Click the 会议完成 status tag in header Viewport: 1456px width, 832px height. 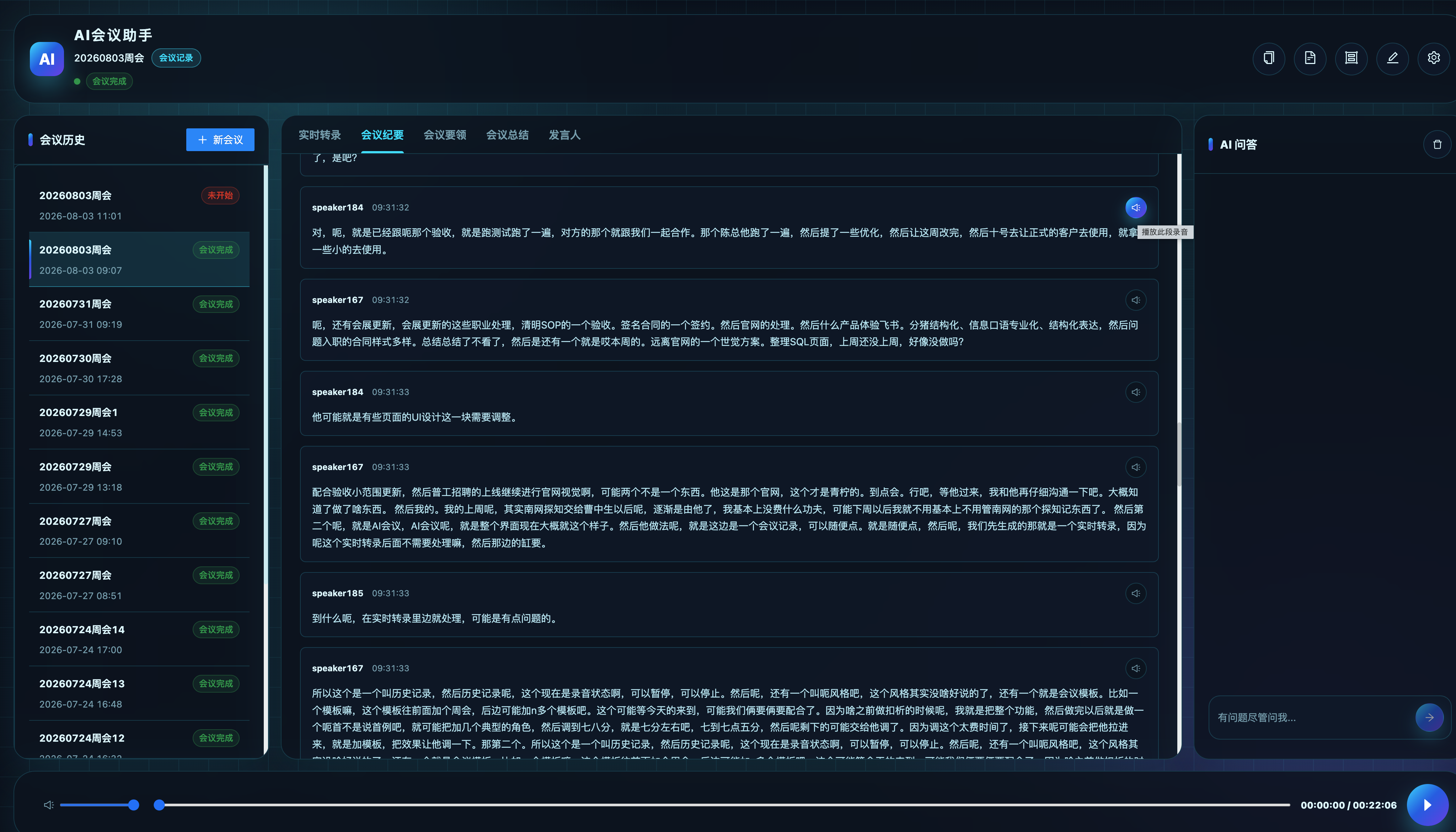[x=109, y=81]
